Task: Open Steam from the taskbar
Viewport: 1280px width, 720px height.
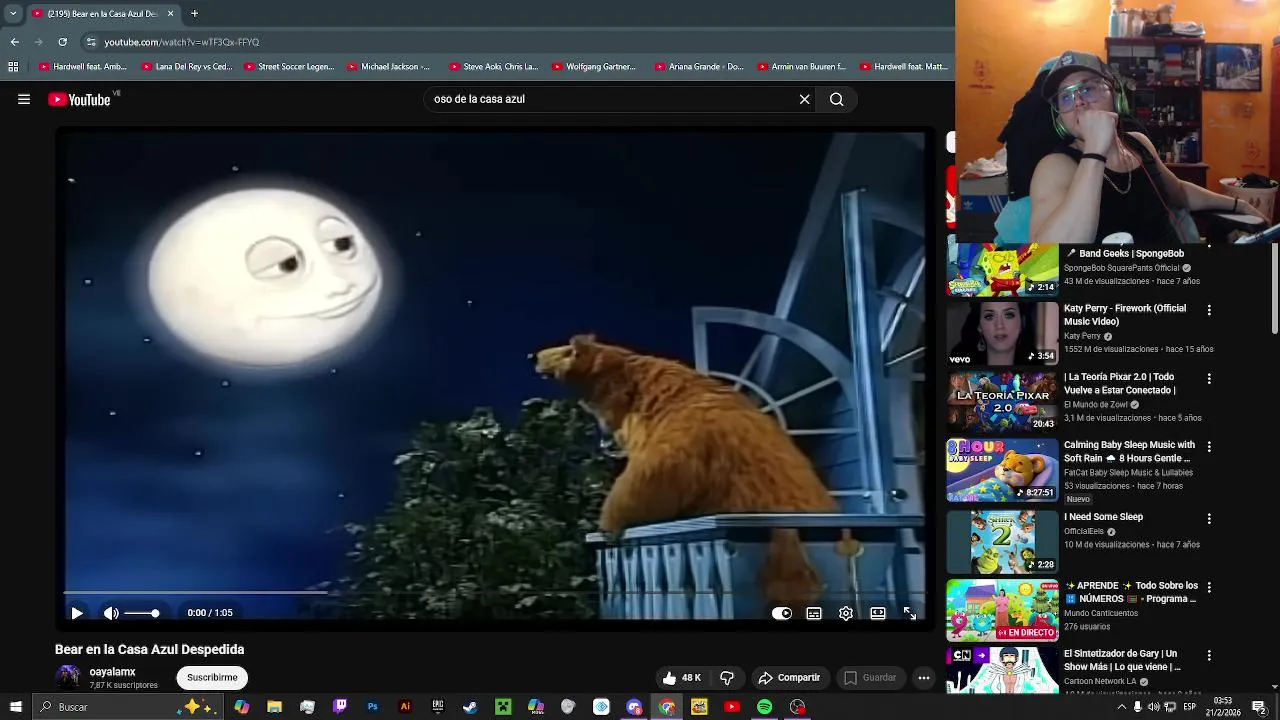Action: point(470,707)
